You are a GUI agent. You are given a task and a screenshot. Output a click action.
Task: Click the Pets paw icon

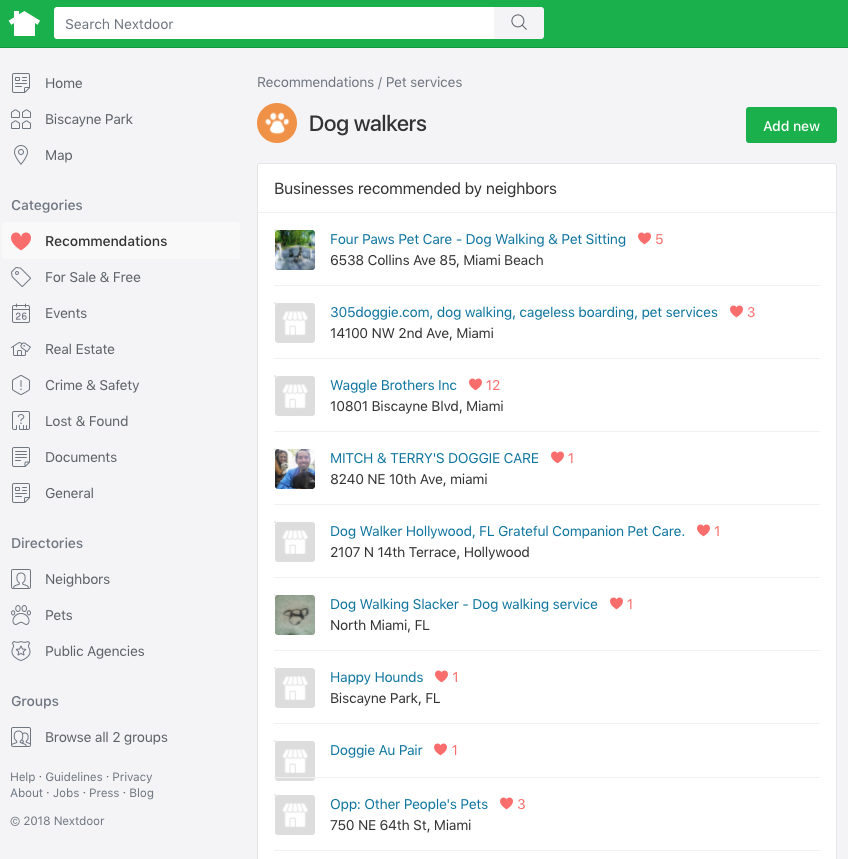pos(21,615)
